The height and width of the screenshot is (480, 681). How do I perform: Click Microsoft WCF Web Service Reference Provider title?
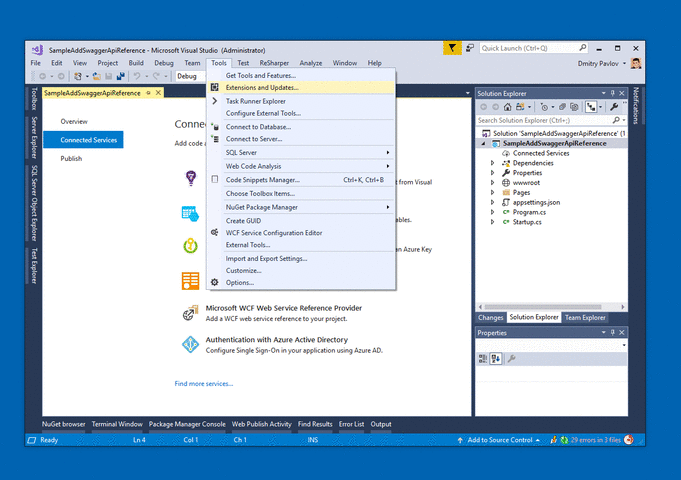click(284, 308)
